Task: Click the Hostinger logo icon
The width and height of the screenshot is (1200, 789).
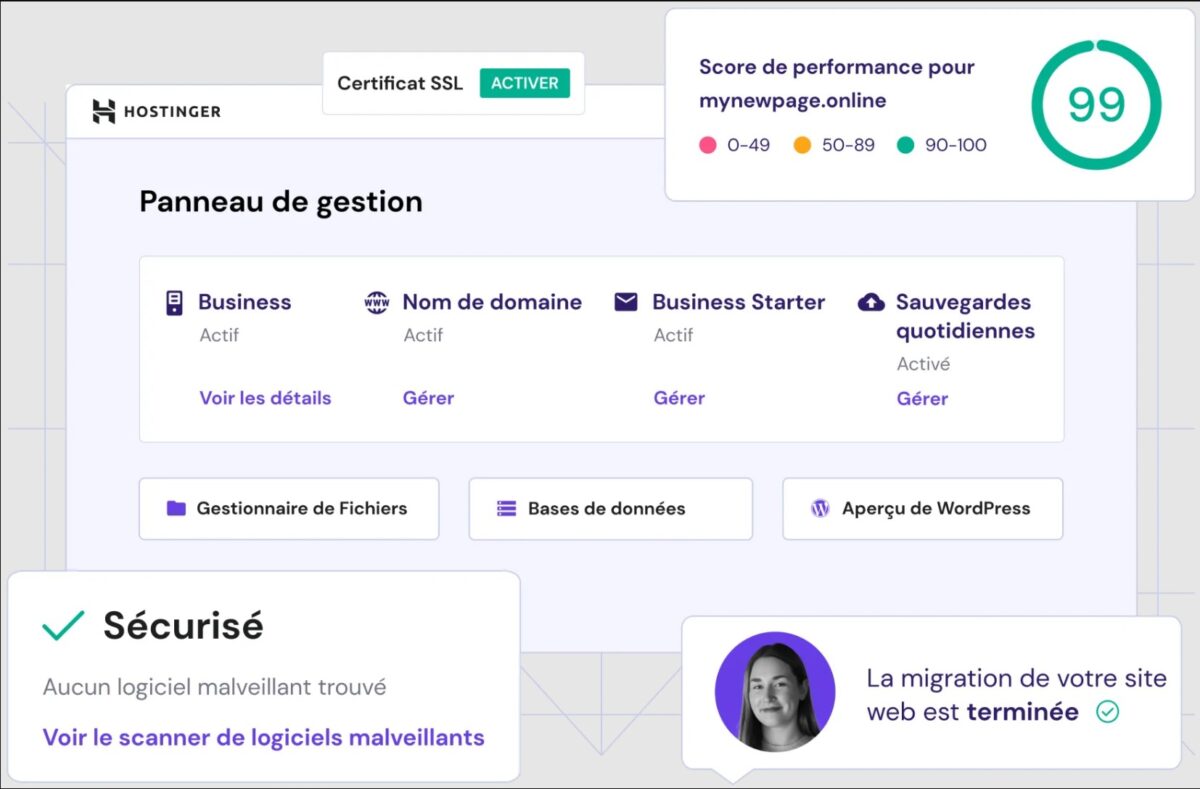Action: coord(104,111)
